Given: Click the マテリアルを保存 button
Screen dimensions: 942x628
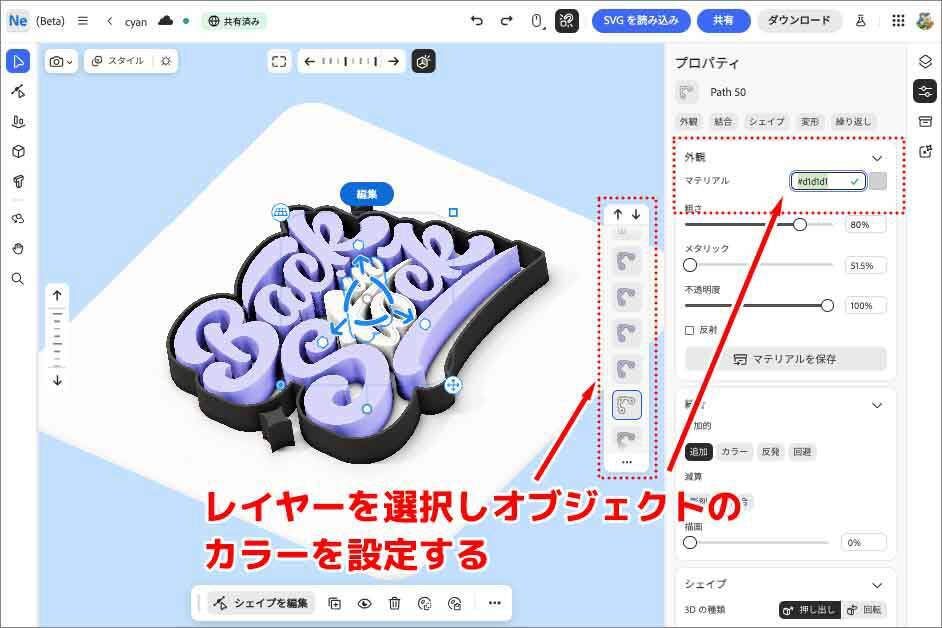Looking at the screenshot, I should [785, 359].
